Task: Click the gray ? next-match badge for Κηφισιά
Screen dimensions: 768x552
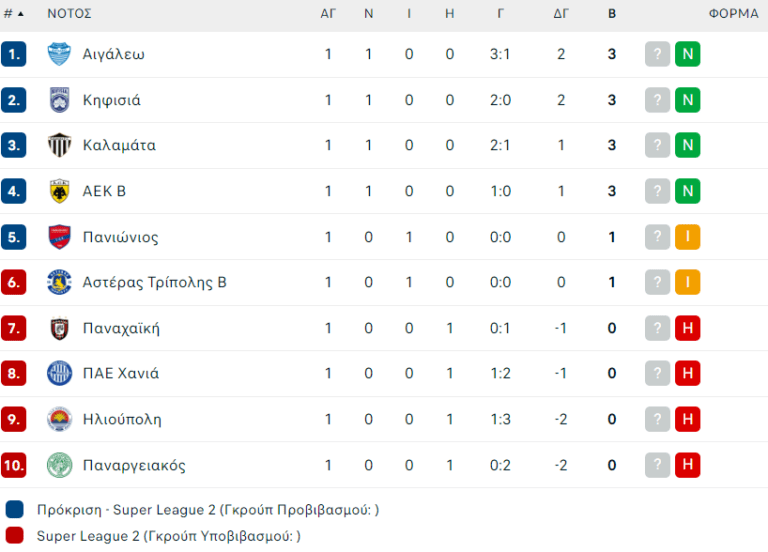Action: pyautogui.click(x=657, y=100)
